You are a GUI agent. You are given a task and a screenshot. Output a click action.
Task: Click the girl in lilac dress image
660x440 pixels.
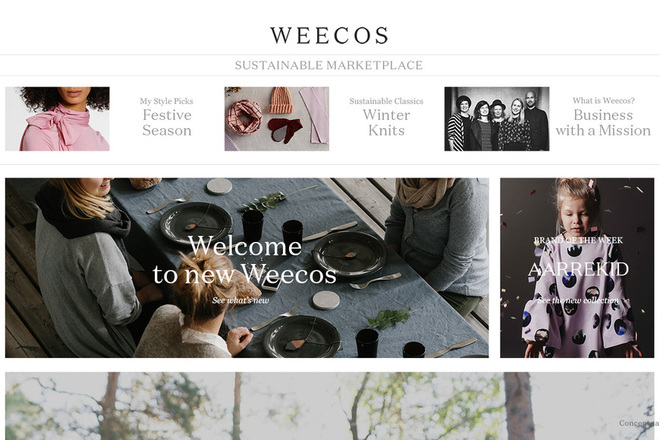coord(577,268)
